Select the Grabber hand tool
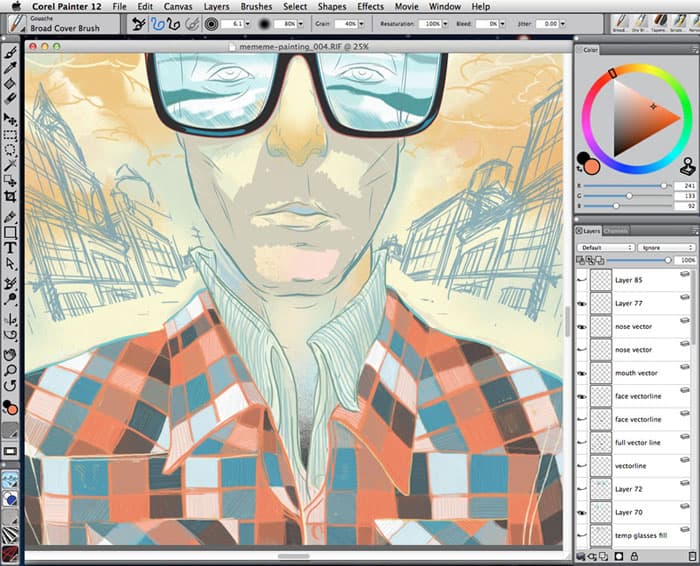 pyautogui.click(x=10, y=355)
